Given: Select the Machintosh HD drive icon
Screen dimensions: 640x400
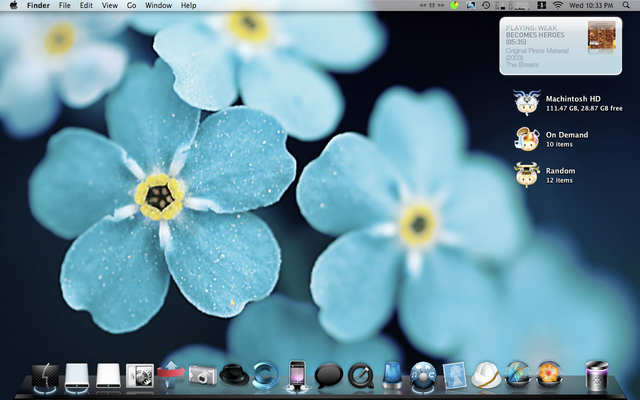Looking at the screenshot, I should pyautogui.click(x=527, y=102).
